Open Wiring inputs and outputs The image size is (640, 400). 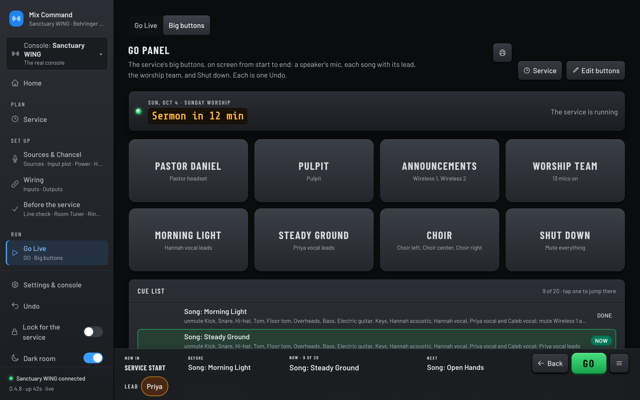[57, 184]
